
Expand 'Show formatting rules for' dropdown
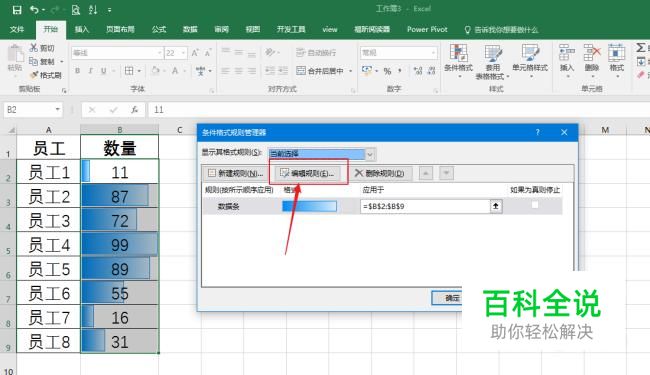click(x=370, y=154)
